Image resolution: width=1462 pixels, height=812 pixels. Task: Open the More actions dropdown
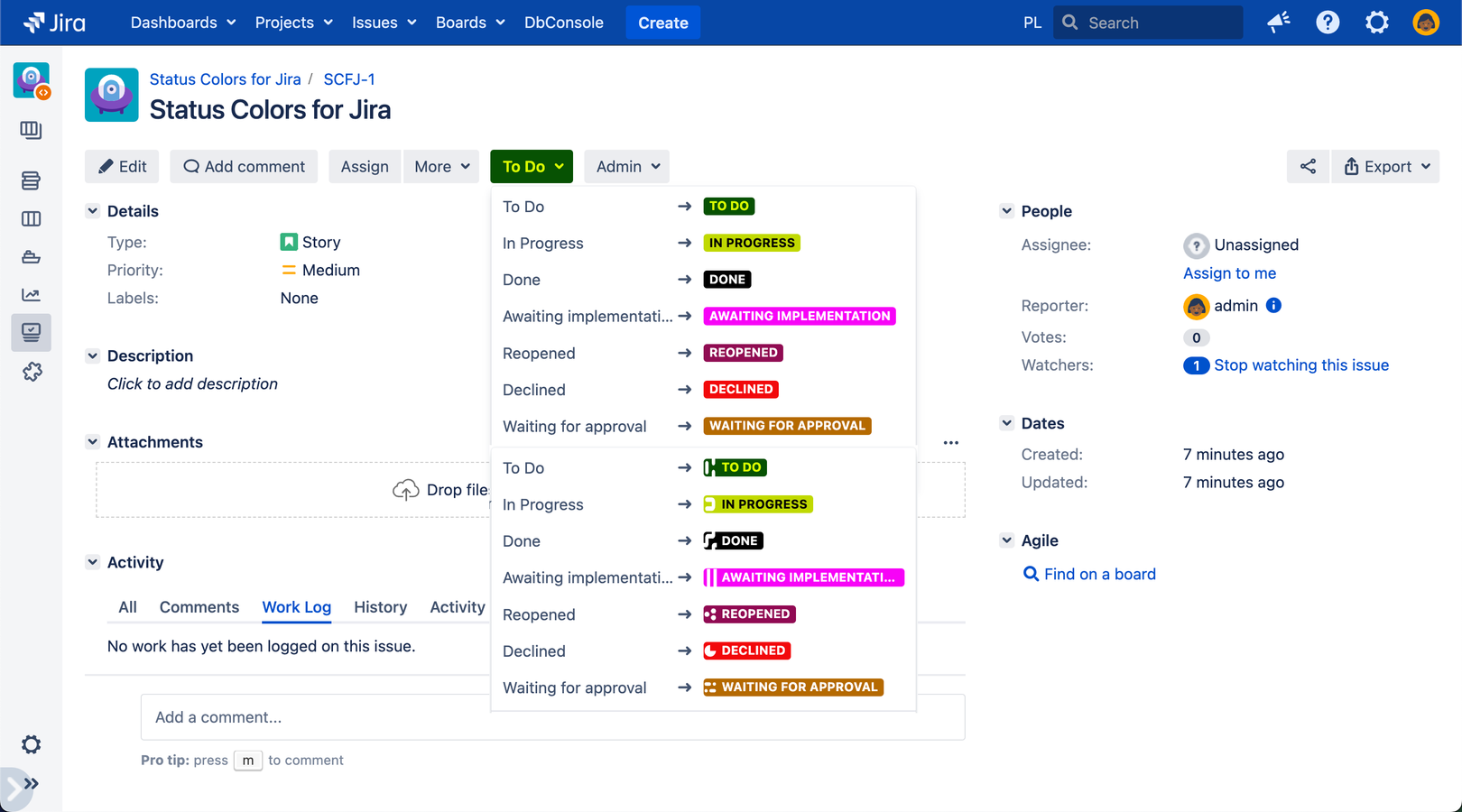441,166
